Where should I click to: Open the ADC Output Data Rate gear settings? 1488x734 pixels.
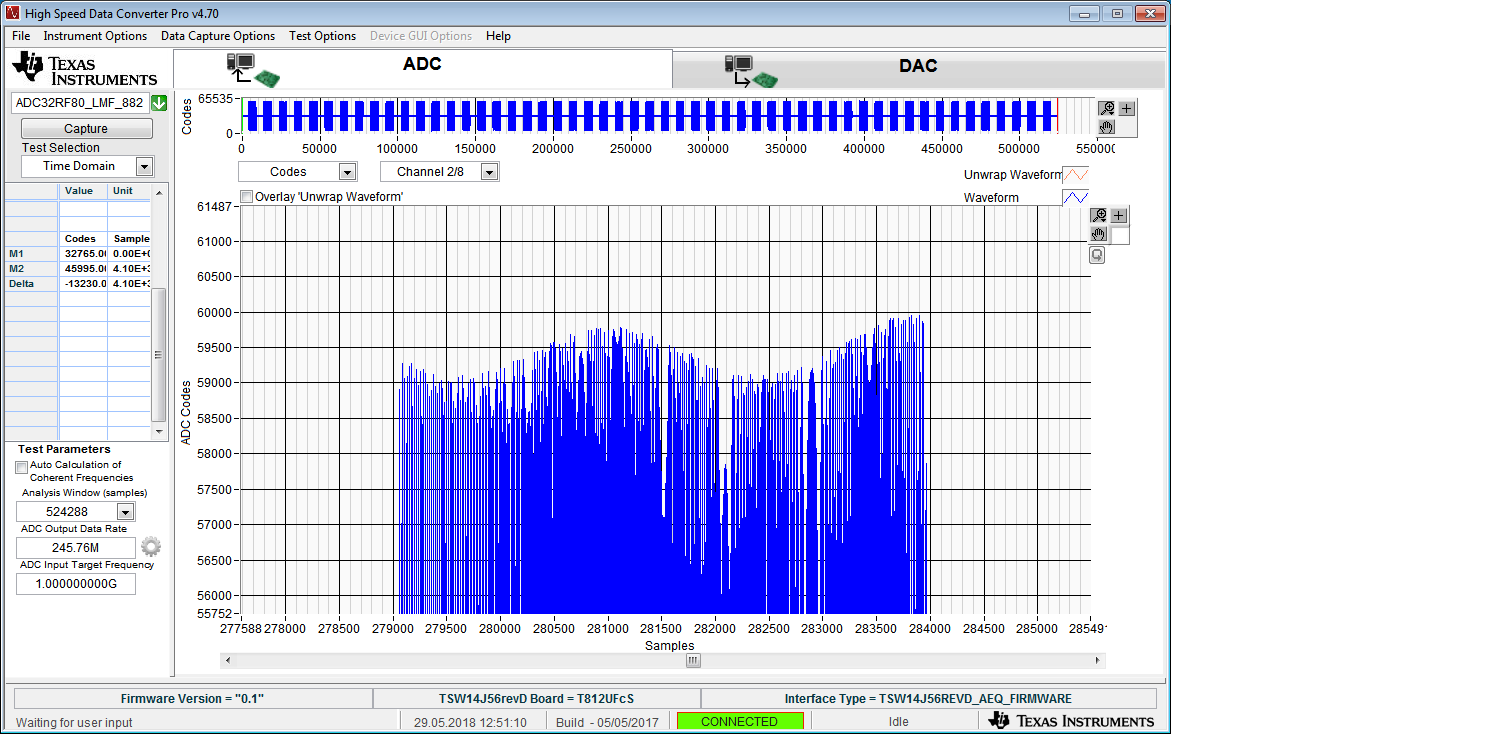(150, 547)
